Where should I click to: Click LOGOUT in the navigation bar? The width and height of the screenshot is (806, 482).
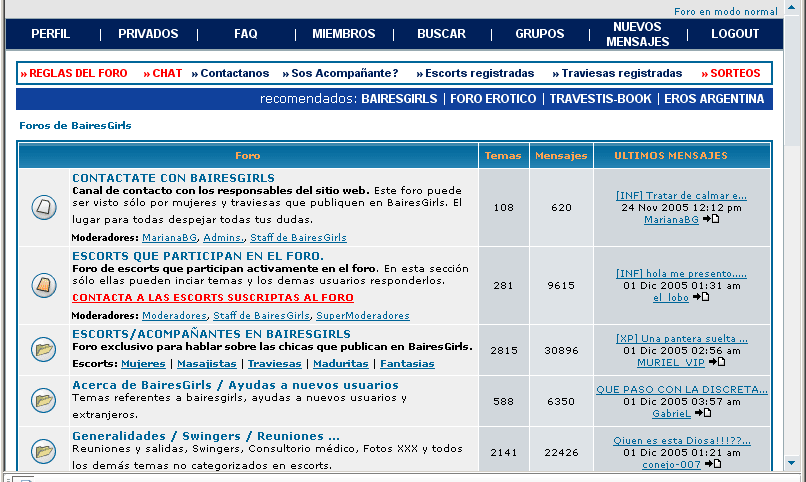(x=735, y=34)
